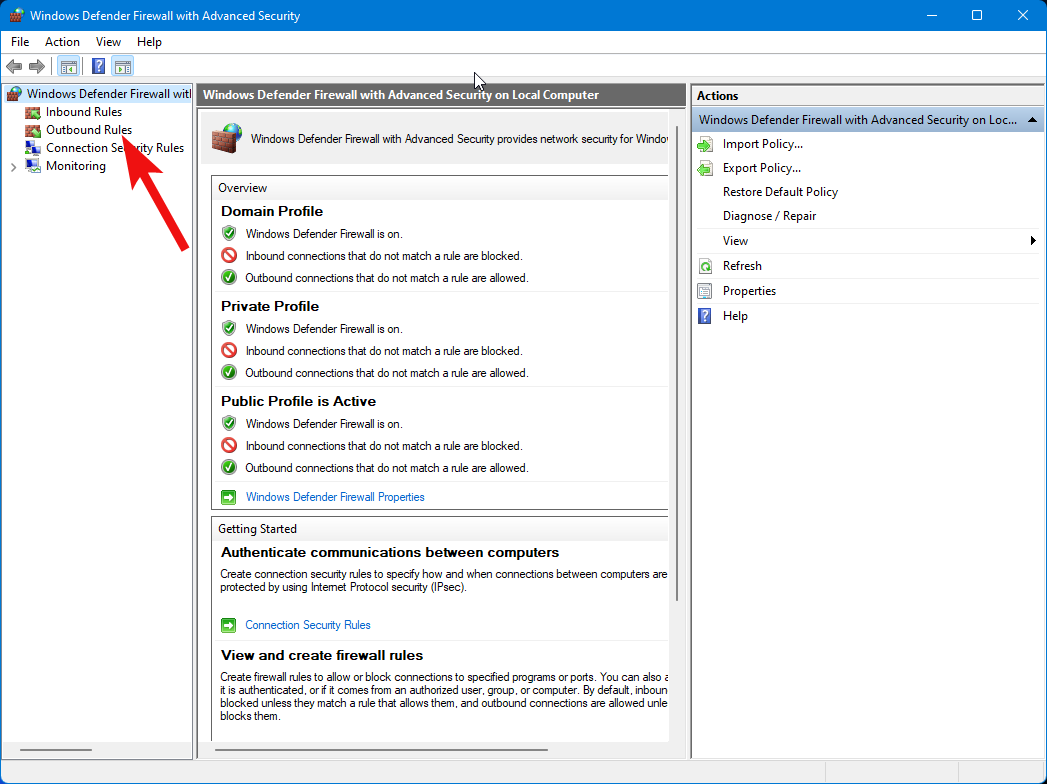The width and height of the screenshot is (1047, 784).
Task: Open the View menu in menu bar
Action: click(108, 42)
